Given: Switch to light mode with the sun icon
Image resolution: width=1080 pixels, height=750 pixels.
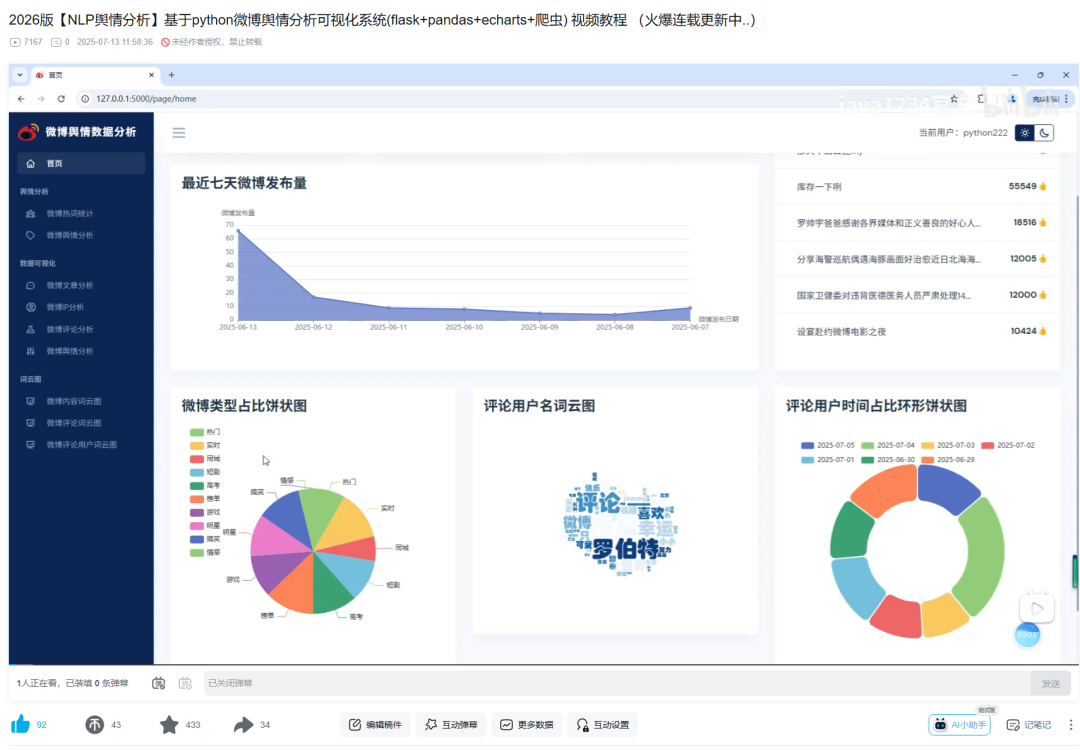Looking at the screenshot, I should point(1025,133).
